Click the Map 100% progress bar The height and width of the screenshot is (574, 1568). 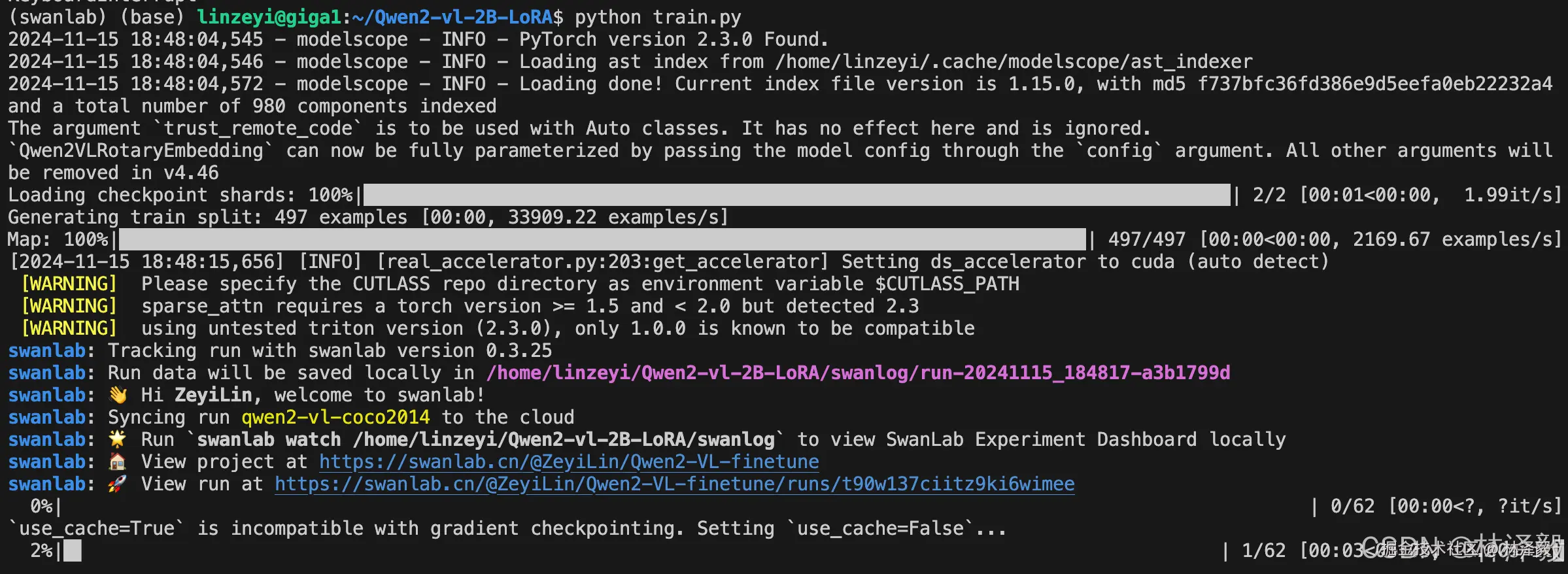[602, 239]
